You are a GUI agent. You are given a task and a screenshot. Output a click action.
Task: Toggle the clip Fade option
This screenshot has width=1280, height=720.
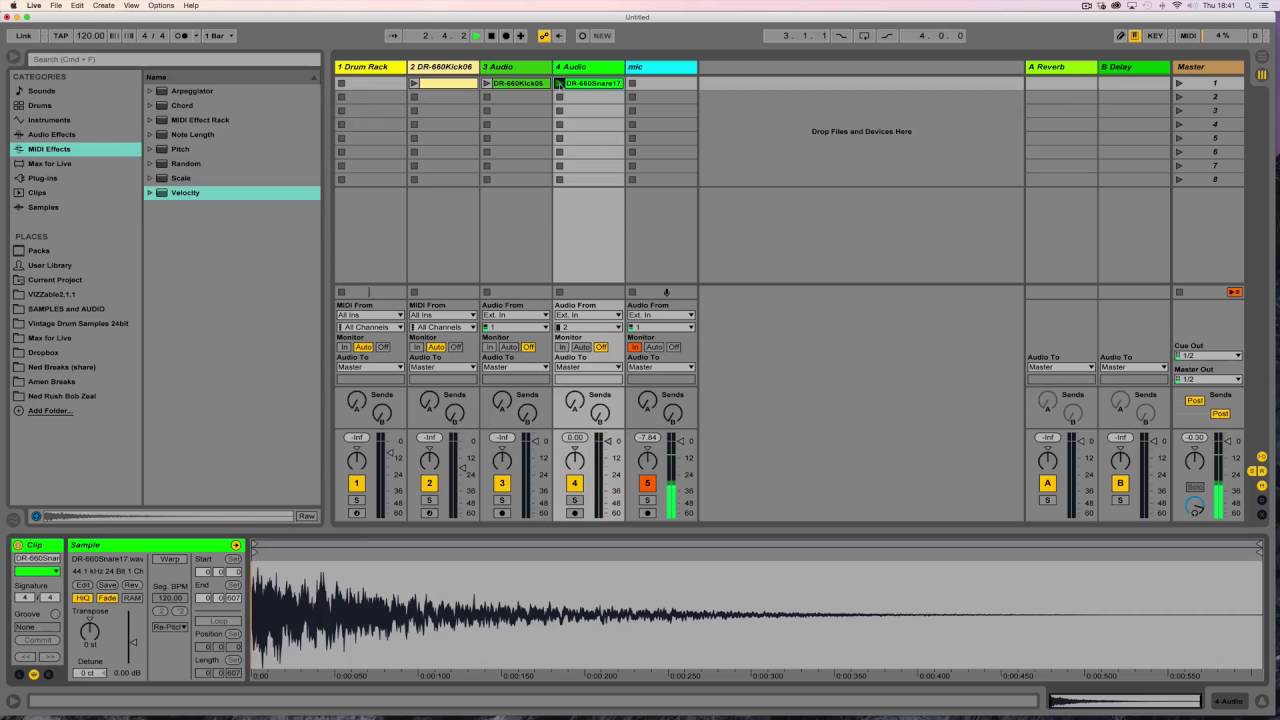click(x=107, y=598)
